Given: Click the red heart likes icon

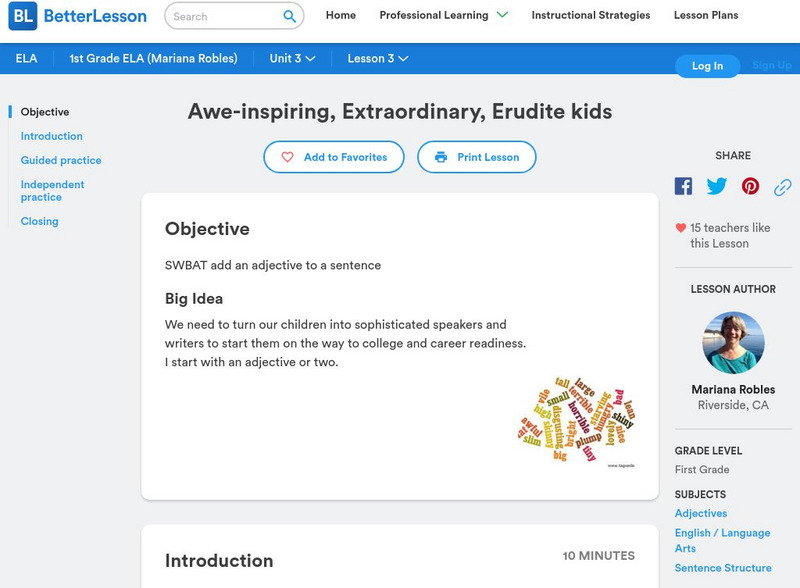Looking at the screenshot, I should coord(681,228).
